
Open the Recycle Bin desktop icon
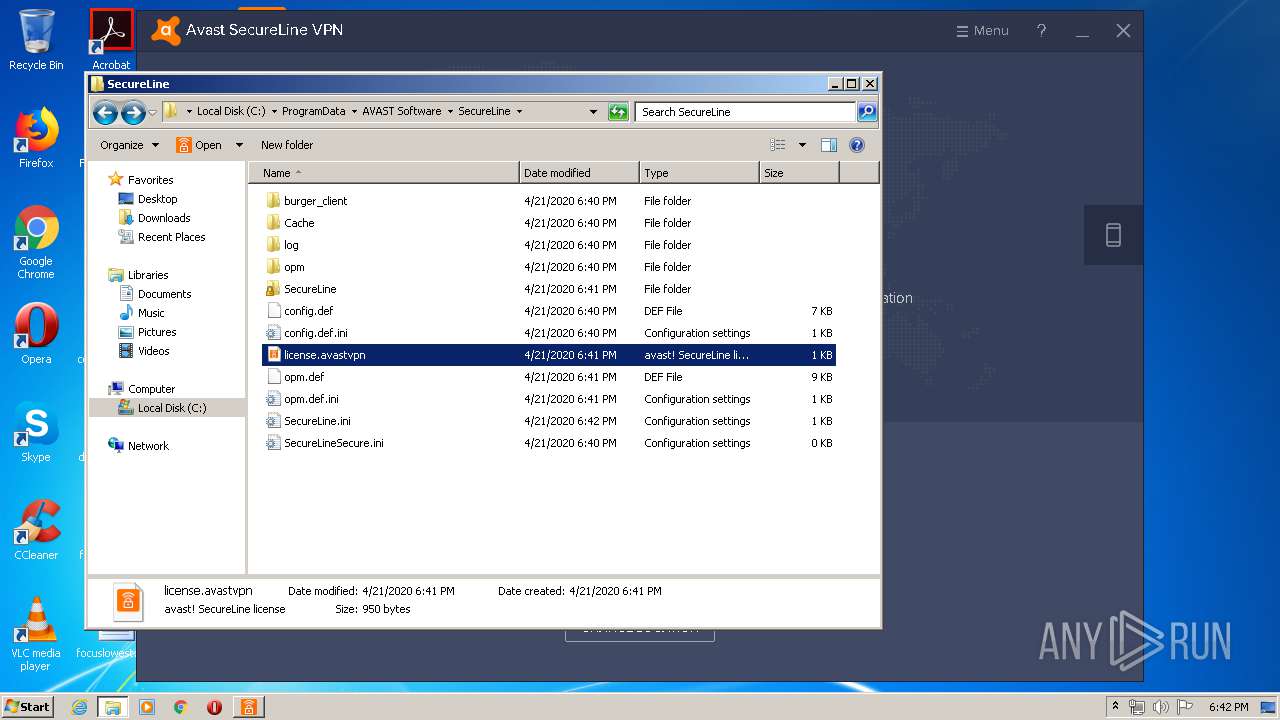tap(36, 40)
